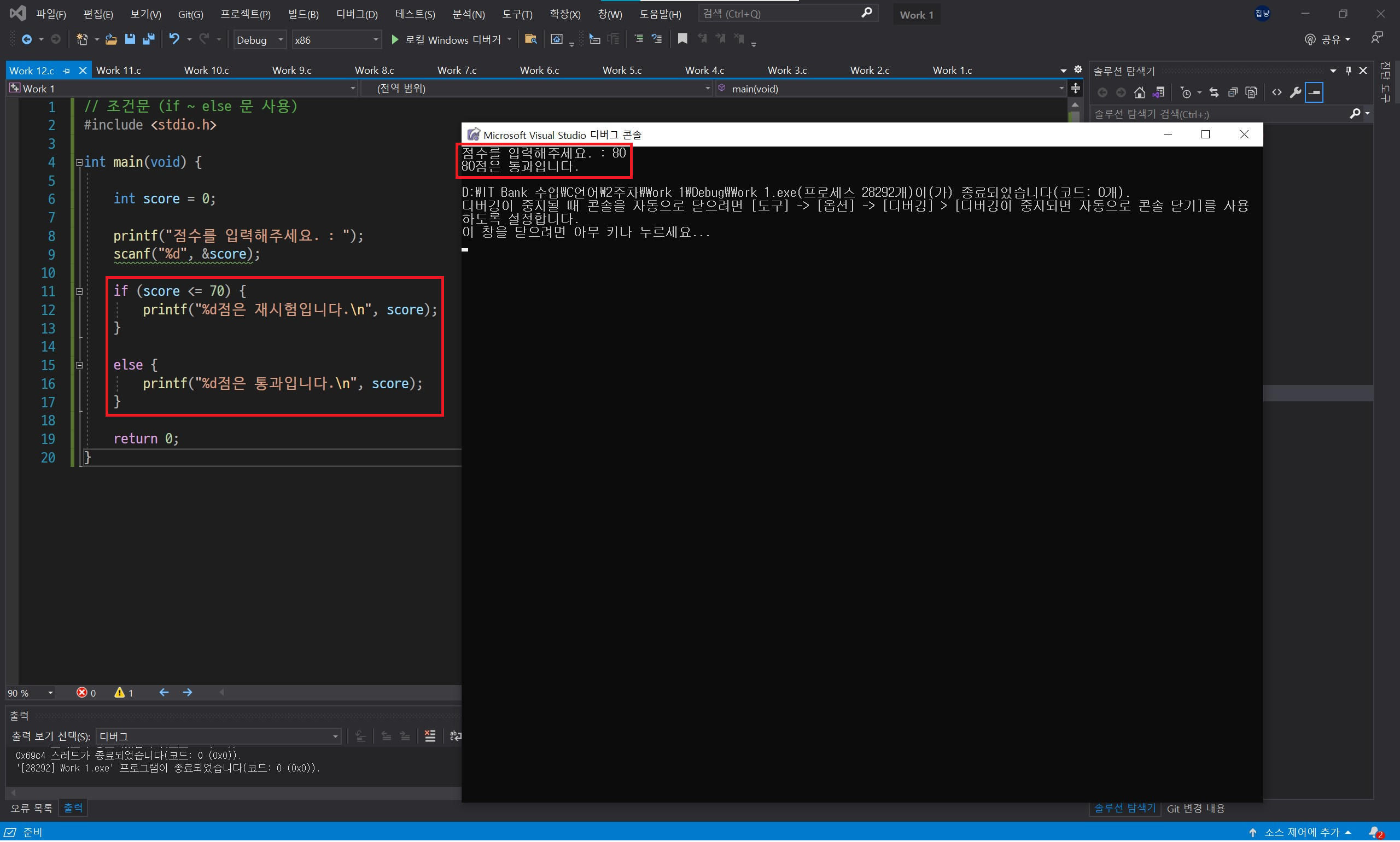
Task: Switch to the Work 7.c tab
Action: click(x=457, y=71)
